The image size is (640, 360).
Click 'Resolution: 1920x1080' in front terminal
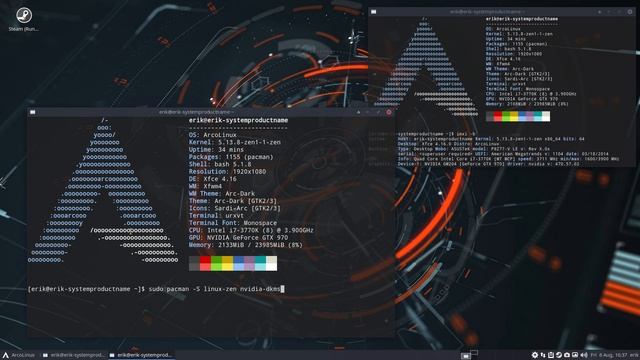tap(227, 172)
